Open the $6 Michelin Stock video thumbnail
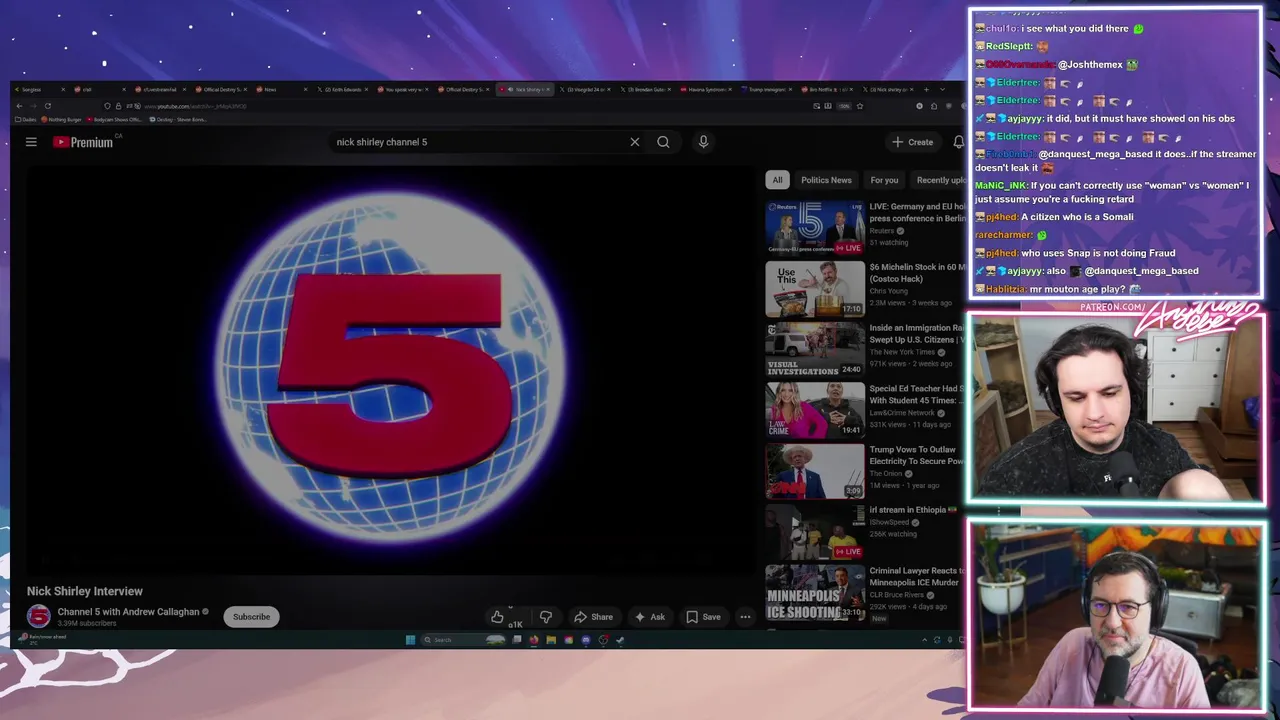Viewport: 1280px width, 720px height. tap(815, 288)
